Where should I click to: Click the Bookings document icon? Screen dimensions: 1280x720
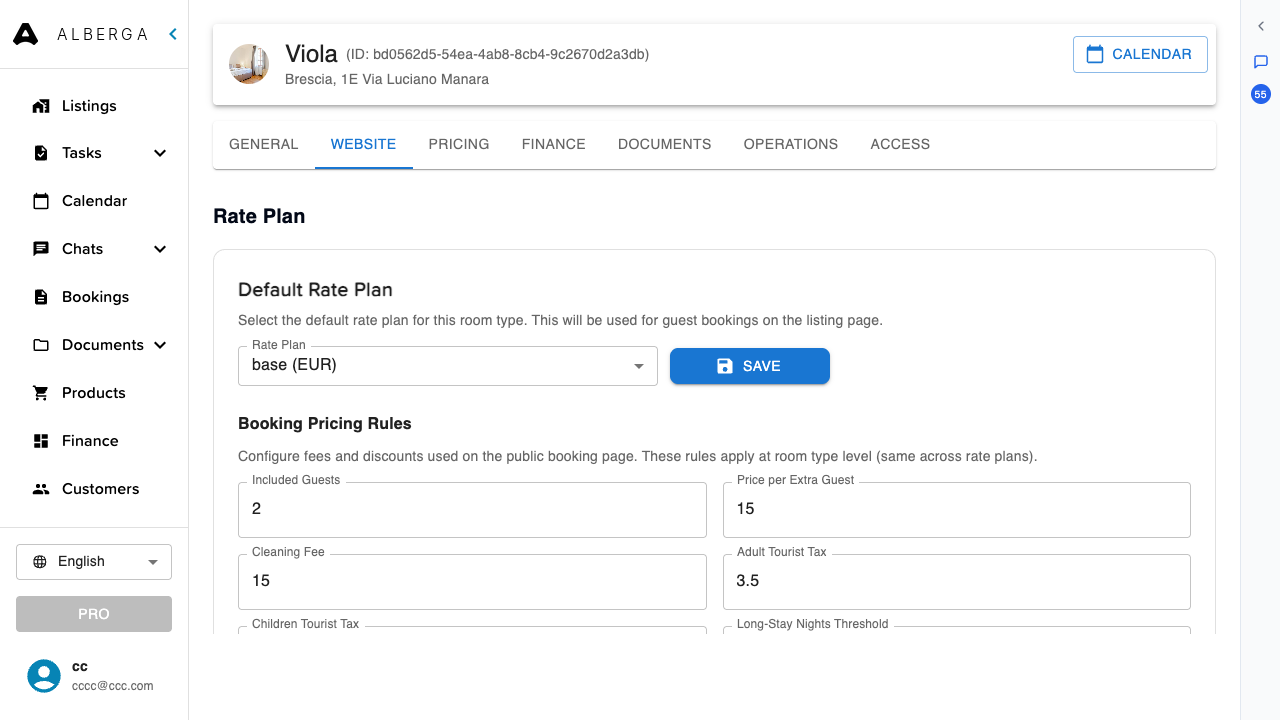pos(41,297)
